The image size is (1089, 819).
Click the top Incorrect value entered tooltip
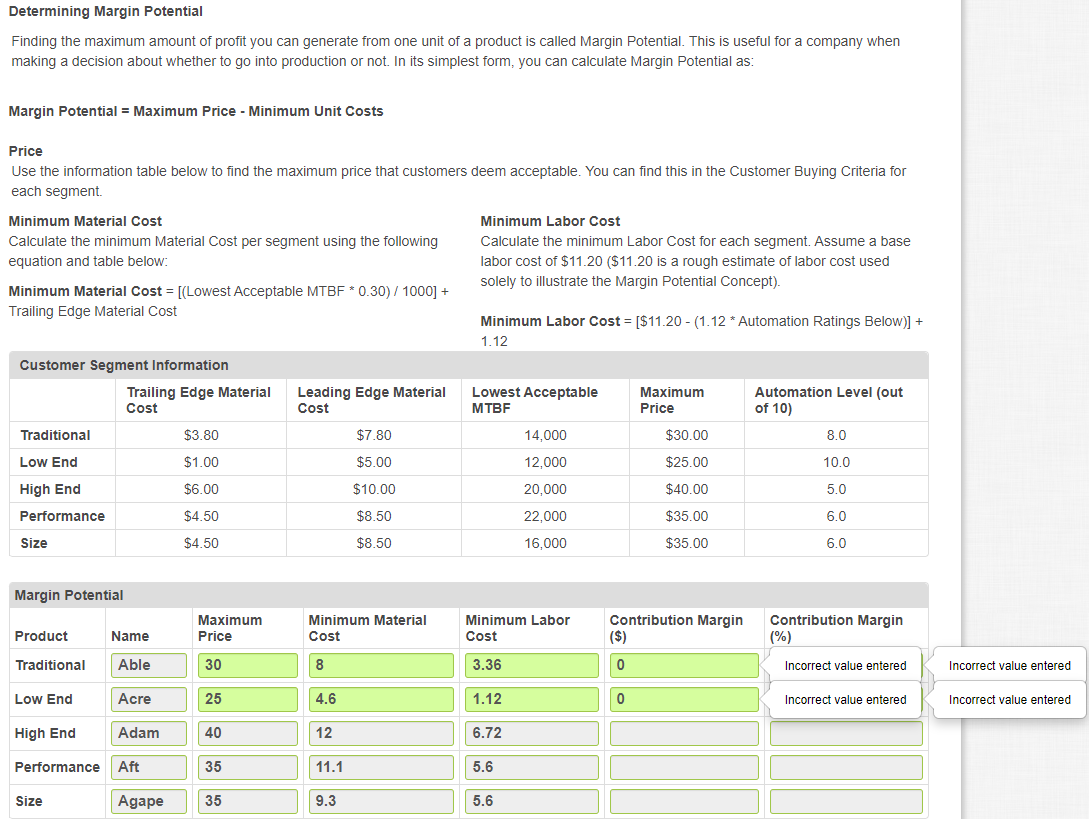pos(845,664)
